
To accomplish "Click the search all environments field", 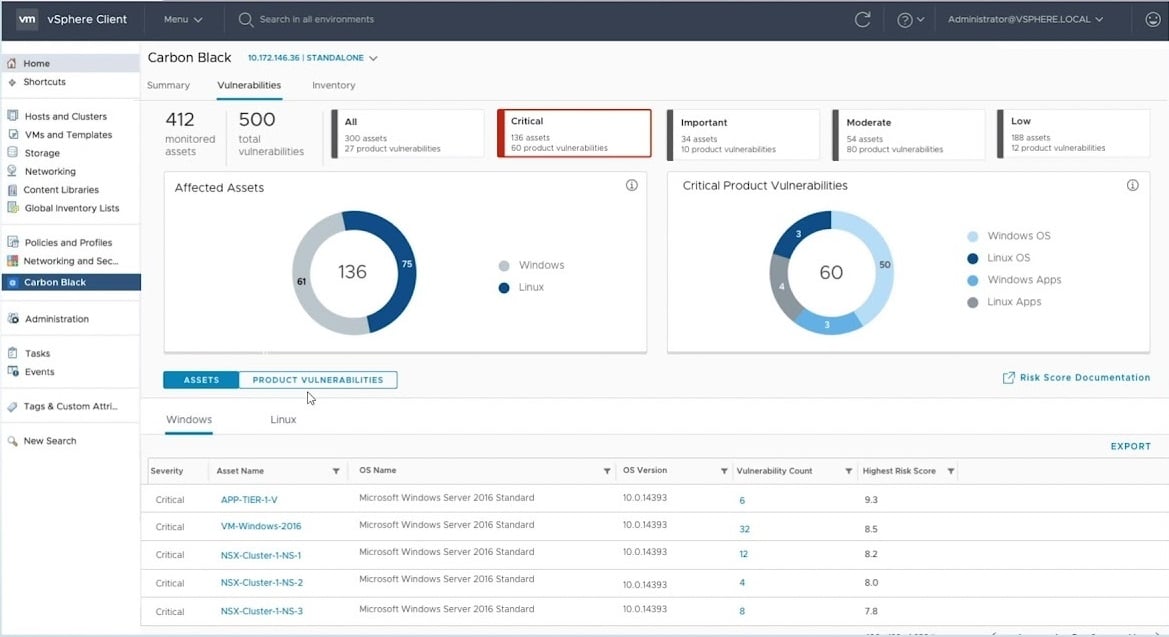I will pos(316,19).
